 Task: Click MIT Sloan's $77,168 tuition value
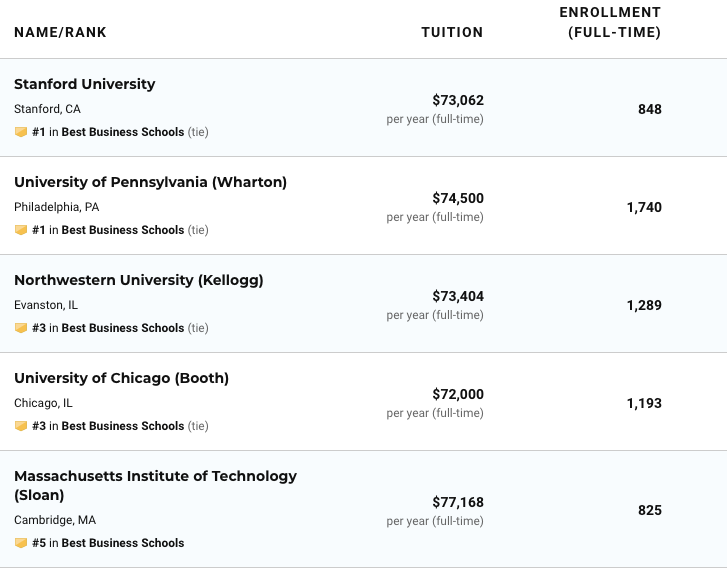[458, 501]
